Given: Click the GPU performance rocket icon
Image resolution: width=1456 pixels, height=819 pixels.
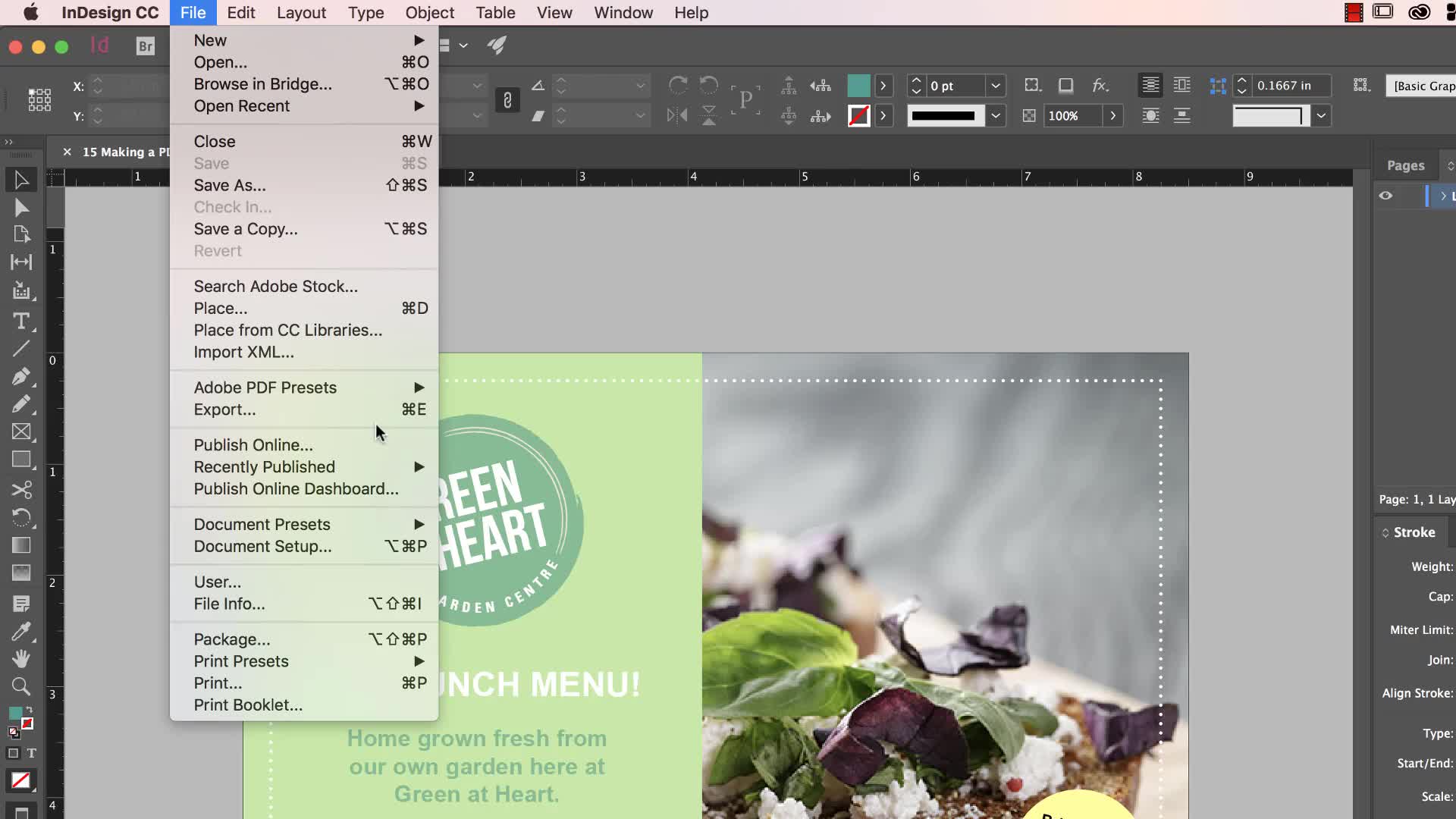Looking at the screenshot, I should pos(497,45).
